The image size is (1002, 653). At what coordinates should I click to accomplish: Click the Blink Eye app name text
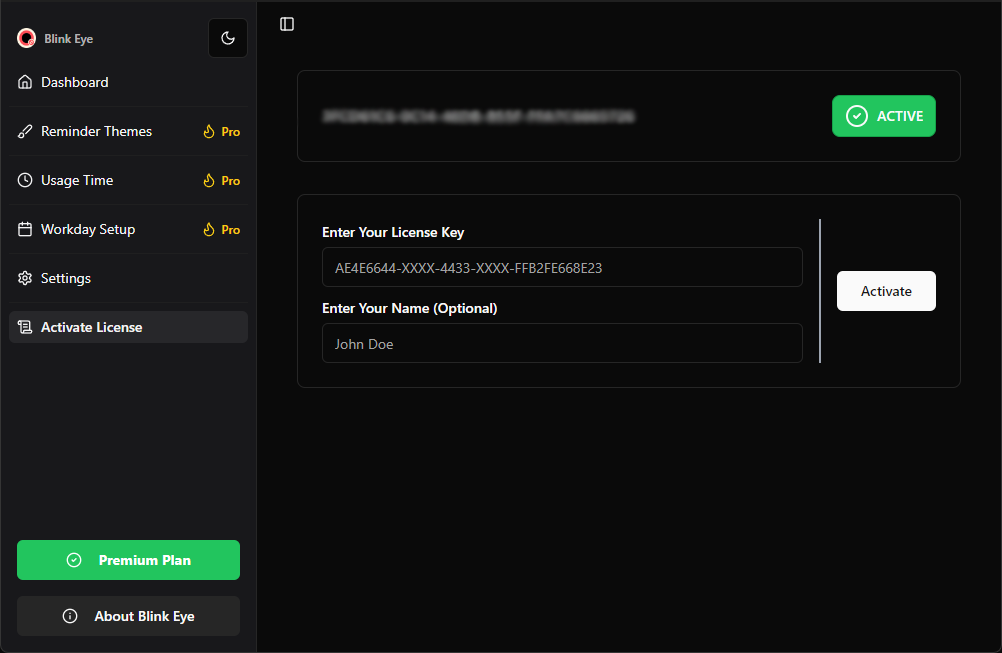[x=69, y=39]
